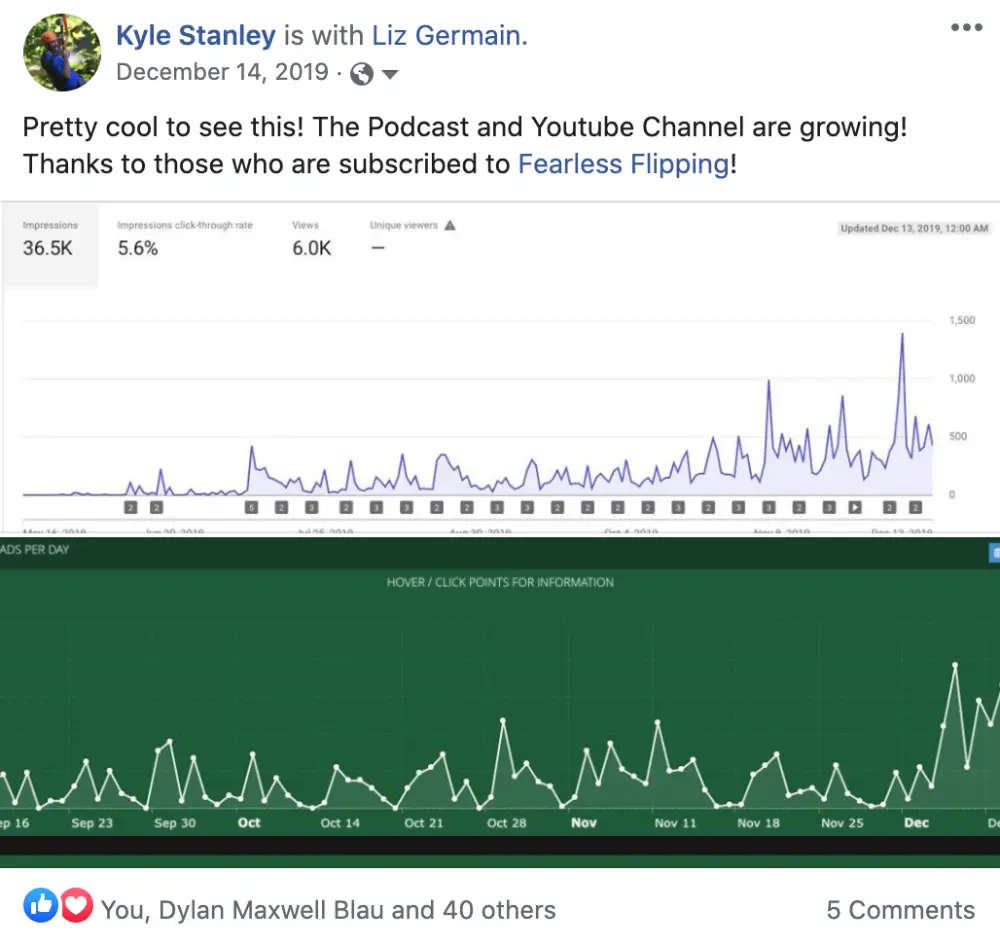Open Kyle Stanley's profile link

[195, 36]
